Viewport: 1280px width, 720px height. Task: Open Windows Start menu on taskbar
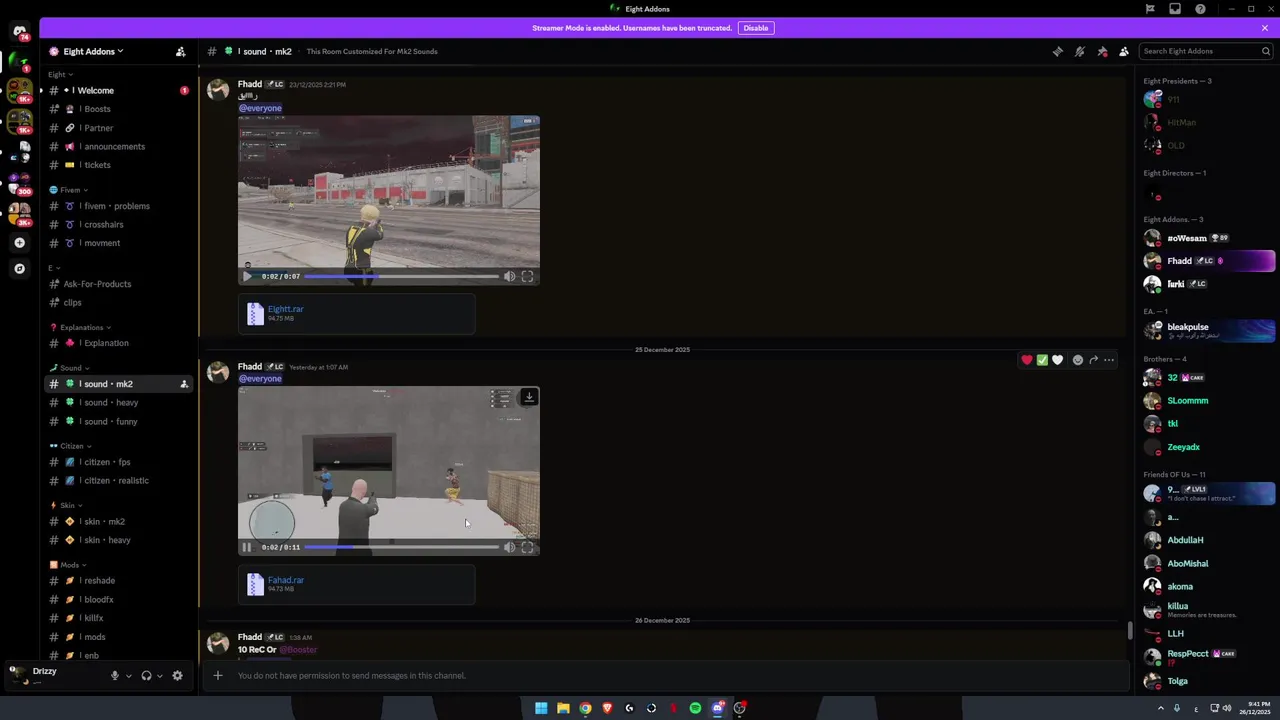tap(541, 708)
